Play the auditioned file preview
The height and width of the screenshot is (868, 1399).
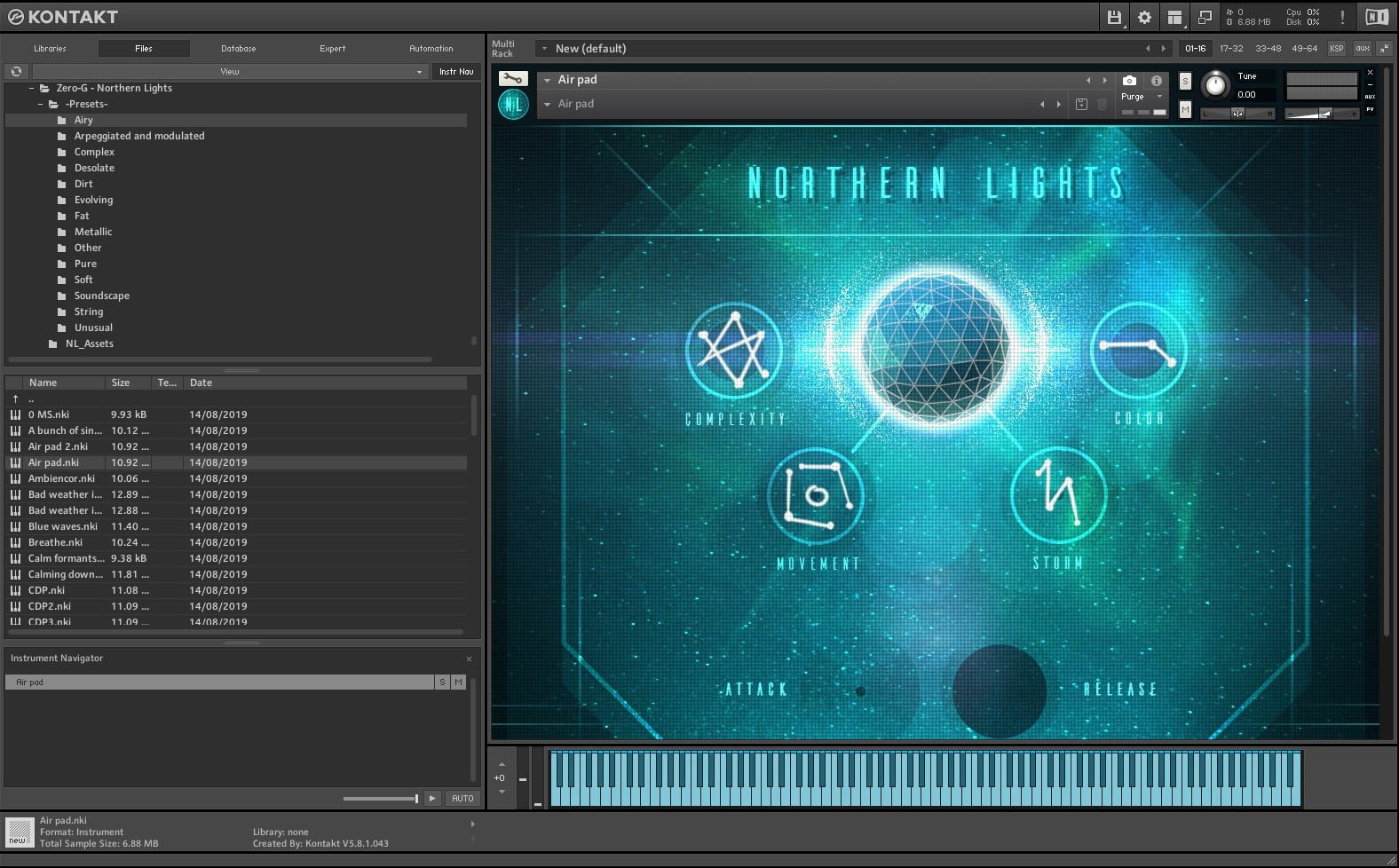coord(432,798)
